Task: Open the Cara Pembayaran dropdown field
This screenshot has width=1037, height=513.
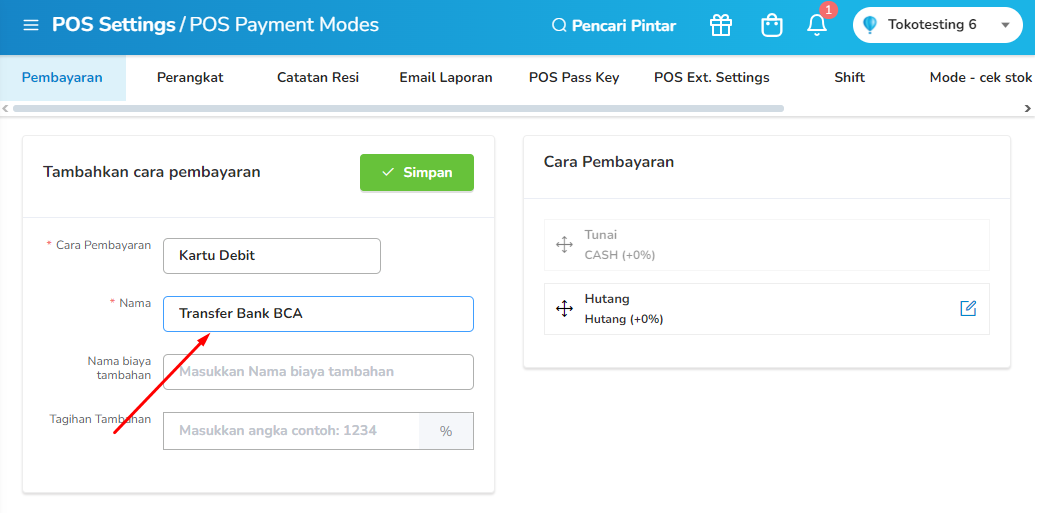Action: click(272, 255)
